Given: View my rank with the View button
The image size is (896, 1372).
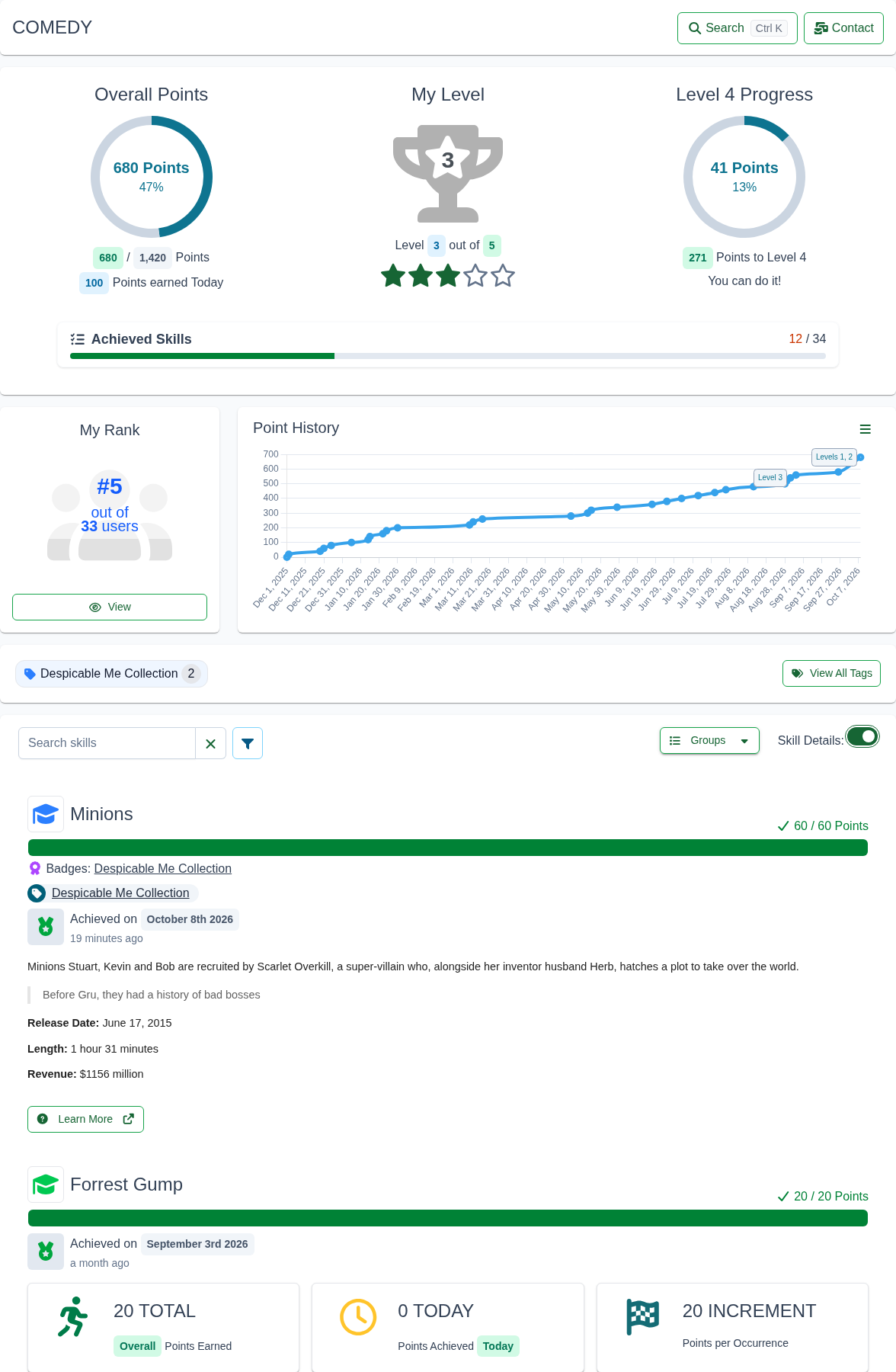Looking at the screenshot, I should pyautogui.click(x=110, y=607).
